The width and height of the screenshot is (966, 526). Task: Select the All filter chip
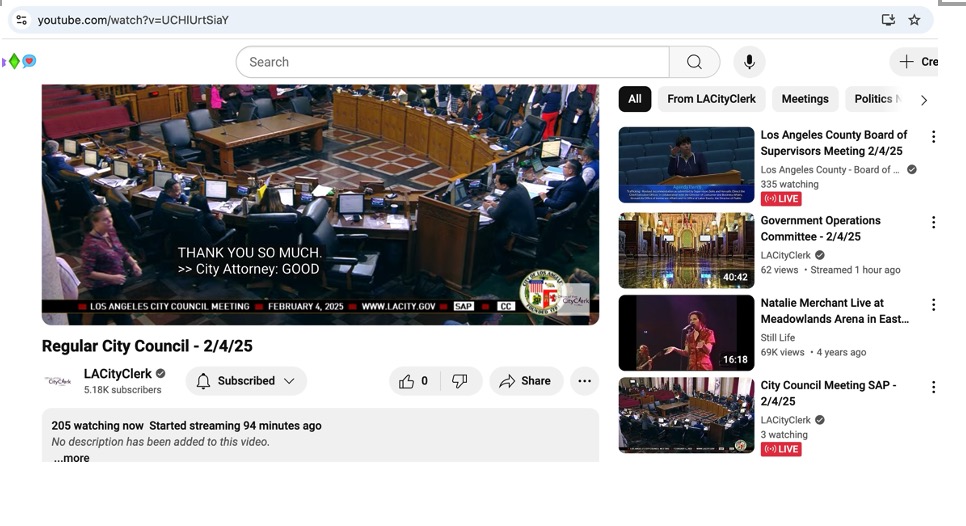(635, 99)
